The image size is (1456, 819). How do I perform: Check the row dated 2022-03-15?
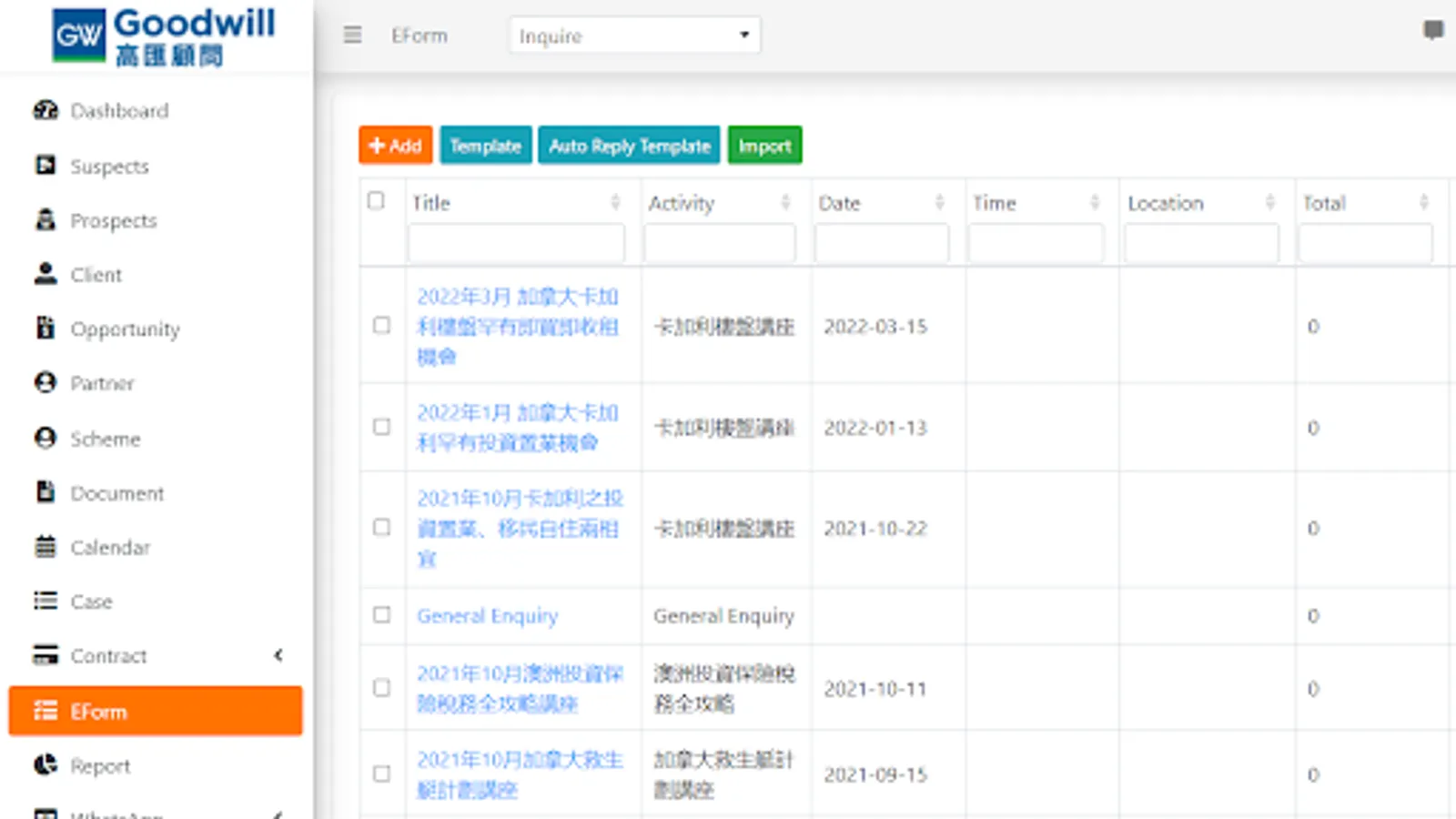(x=382, y=326)
